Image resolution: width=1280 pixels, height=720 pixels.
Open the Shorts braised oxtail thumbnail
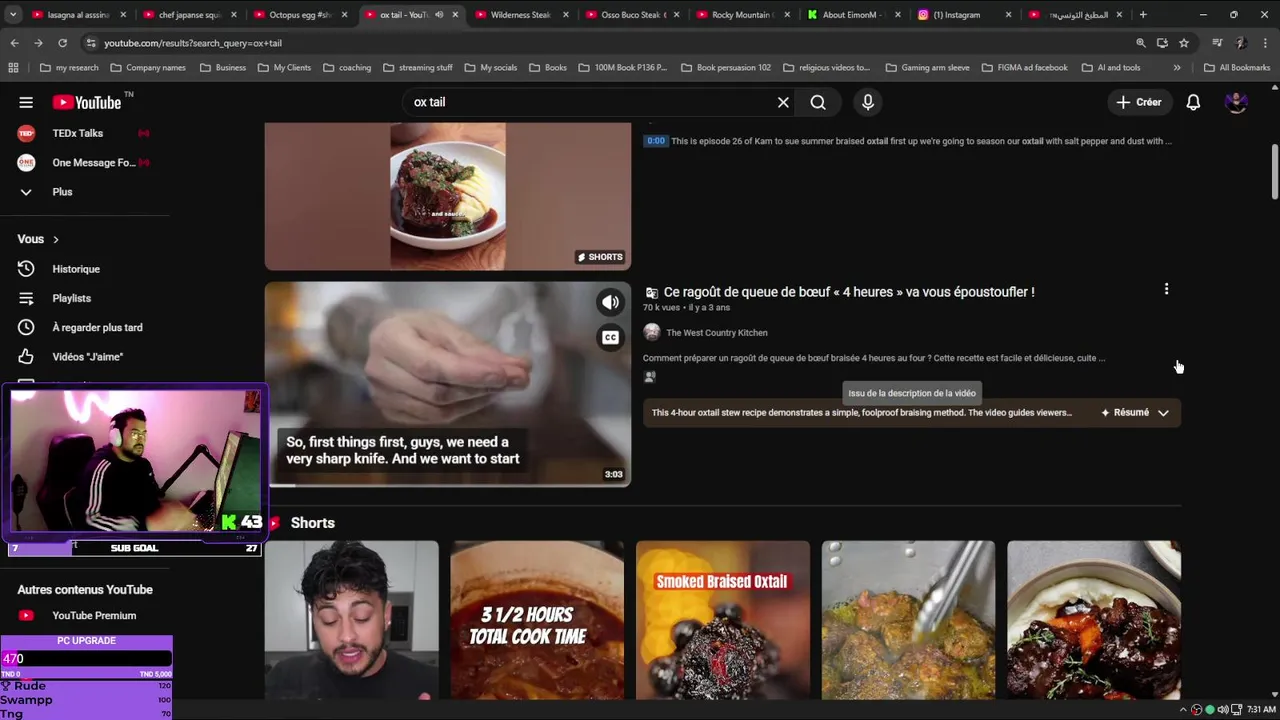(448, 196)
